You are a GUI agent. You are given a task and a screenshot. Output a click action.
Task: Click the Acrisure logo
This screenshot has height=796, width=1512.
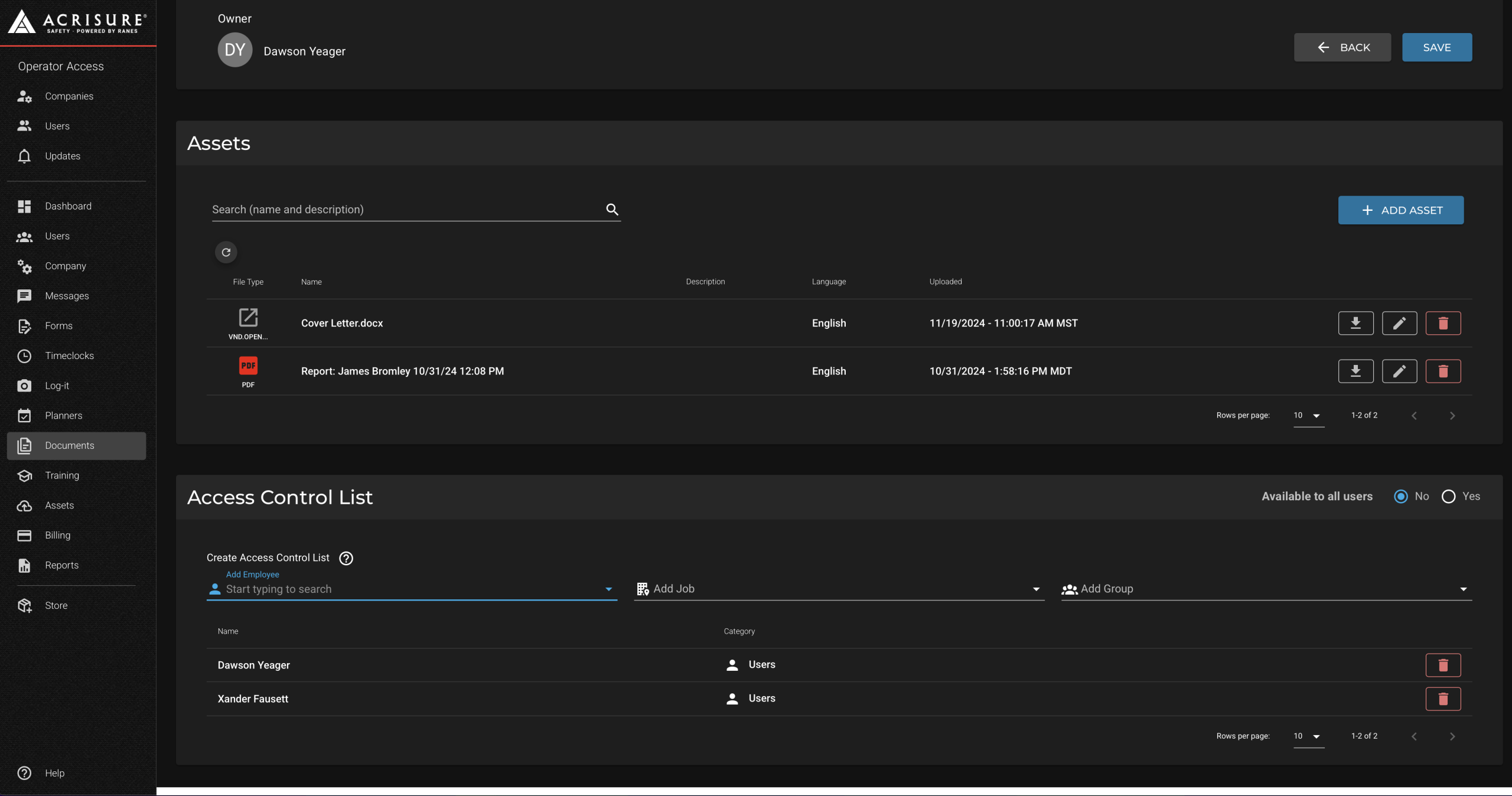(77, 21)
